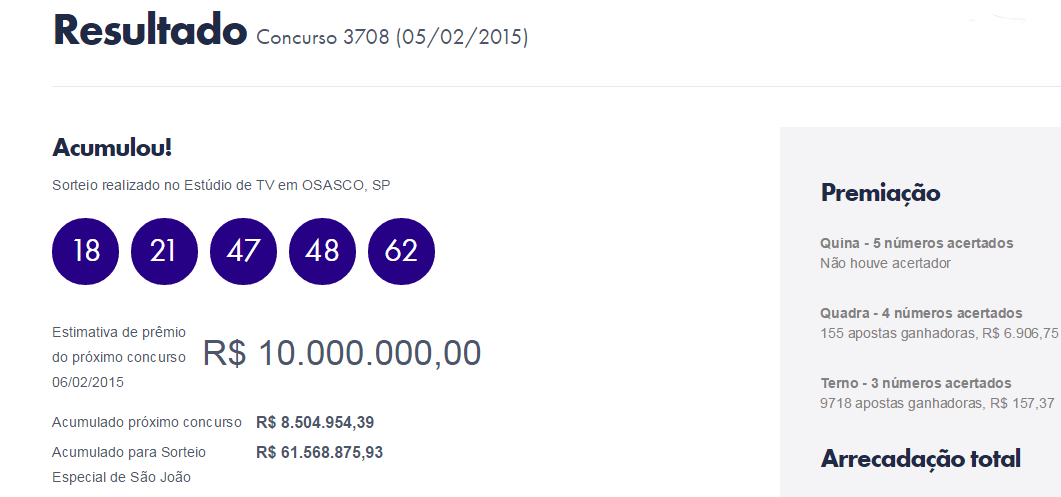Click the Arrecadação total heading
The height and width of the screenshot is (497, 1061).
coord(921,458)
